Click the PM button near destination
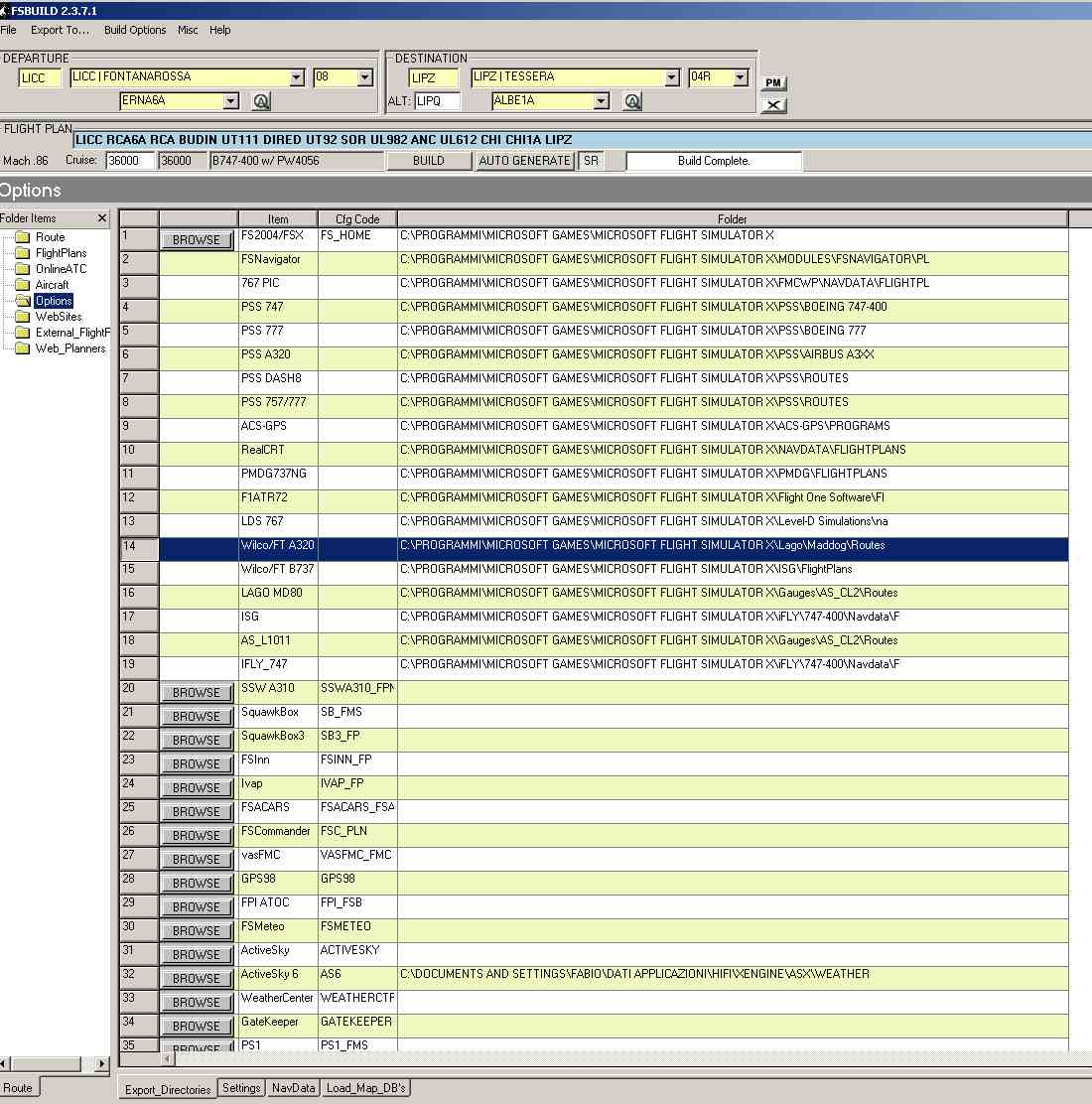The height and width of the screenshot is (1104, 1092). point(773,83)
